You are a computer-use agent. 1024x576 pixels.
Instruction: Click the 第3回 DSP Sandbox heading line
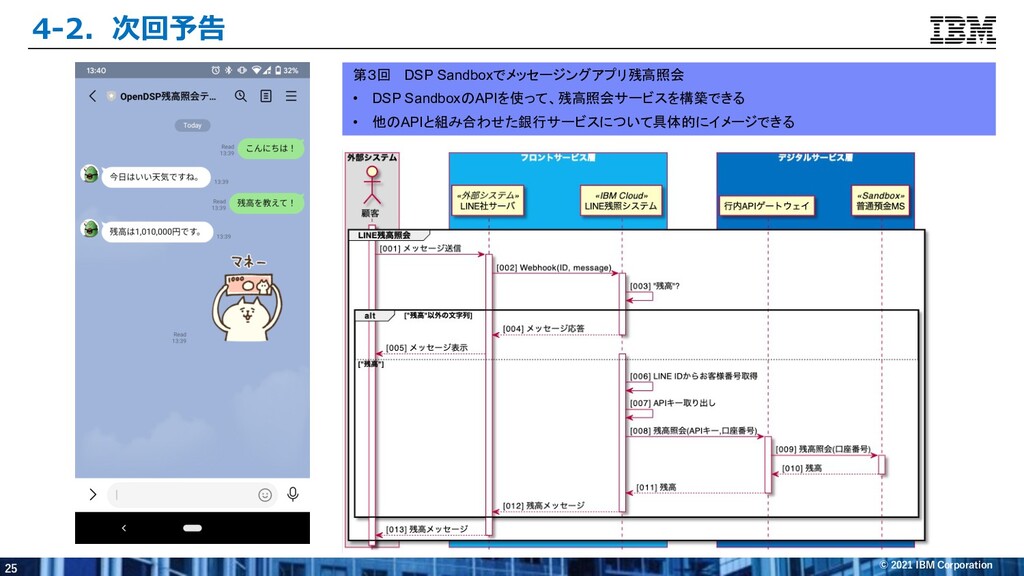tap(519, 74)
